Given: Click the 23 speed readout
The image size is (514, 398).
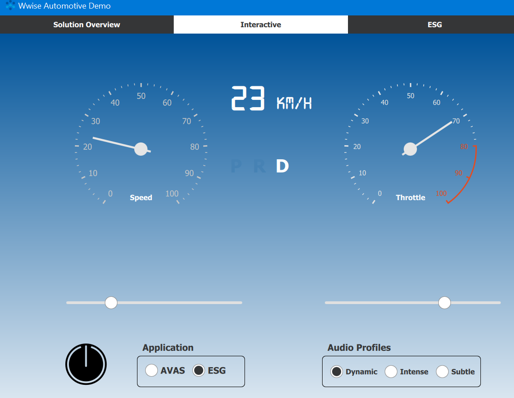Looking at the screenshot, I should 248,98.
